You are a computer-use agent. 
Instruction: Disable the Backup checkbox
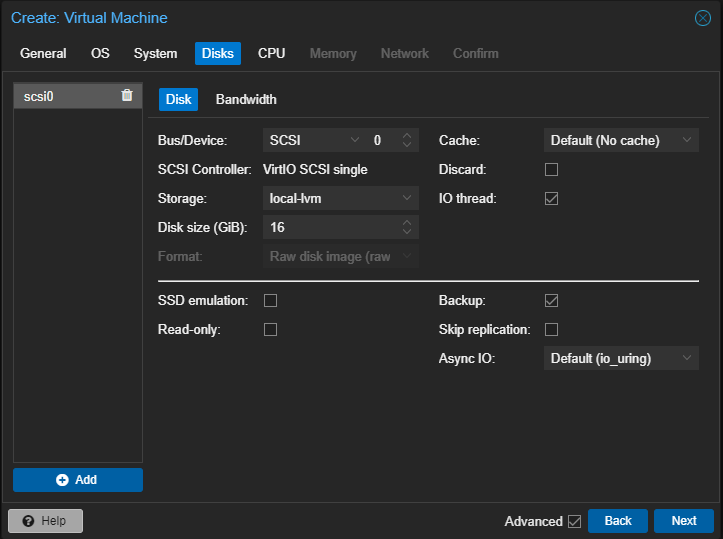551,300
